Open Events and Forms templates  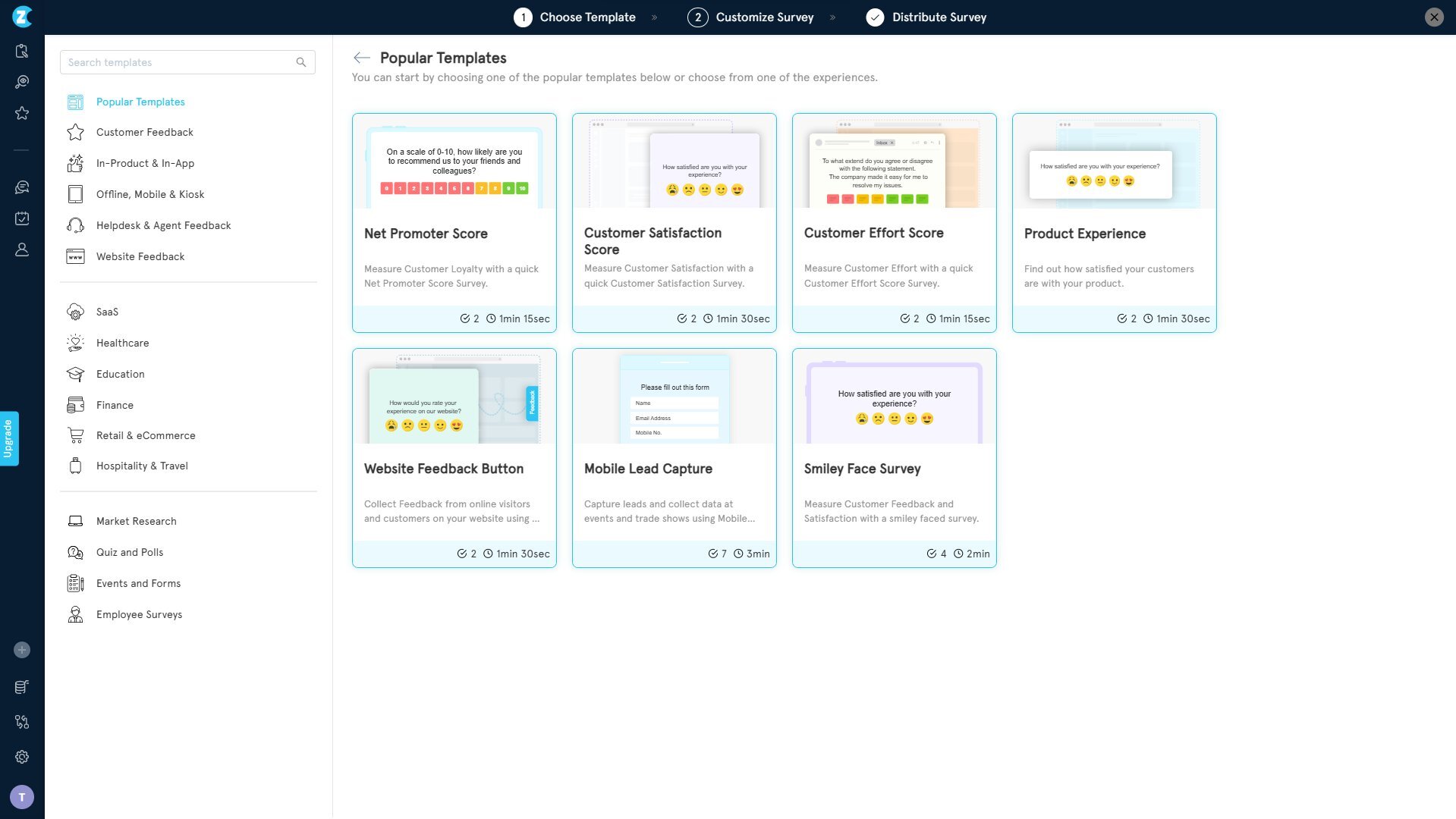point(138,583)
